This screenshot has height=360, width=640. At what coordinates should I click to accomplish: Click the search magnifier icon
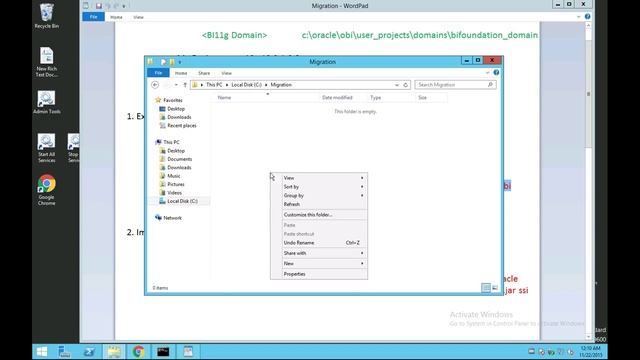pyautogui.click(x=490, y=84)
